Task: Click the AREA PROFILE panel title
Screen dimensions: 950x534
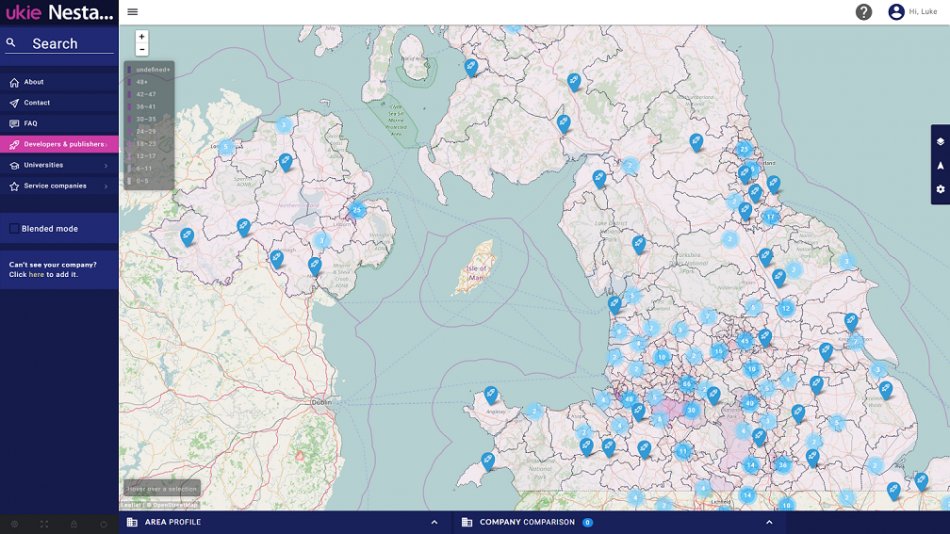Action: coord(173,522)
